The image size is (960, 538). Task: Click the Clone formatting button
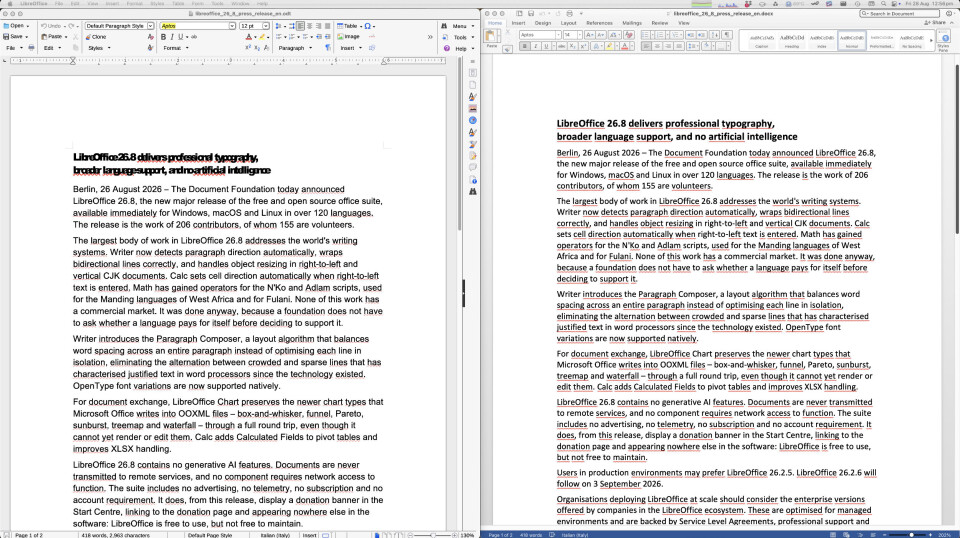96,37
